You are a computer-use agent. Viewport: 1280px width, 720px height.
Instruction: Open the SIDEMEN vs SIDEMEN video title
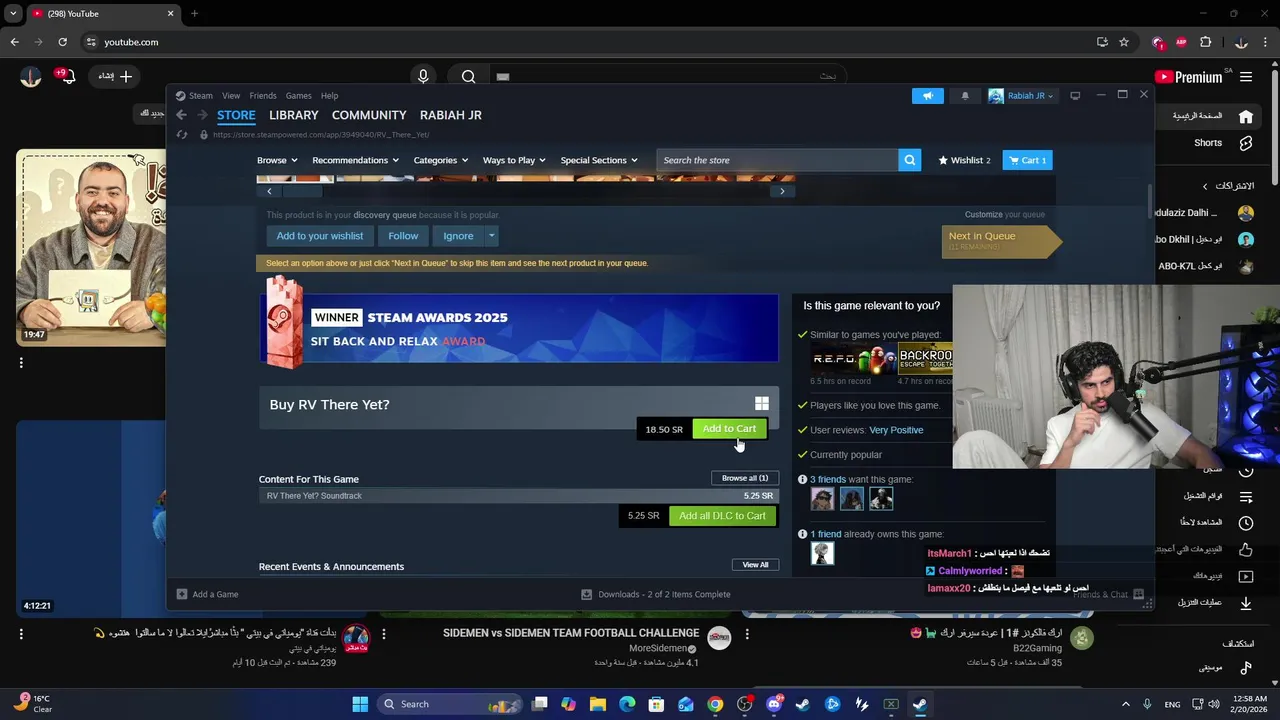coord(571,633)
